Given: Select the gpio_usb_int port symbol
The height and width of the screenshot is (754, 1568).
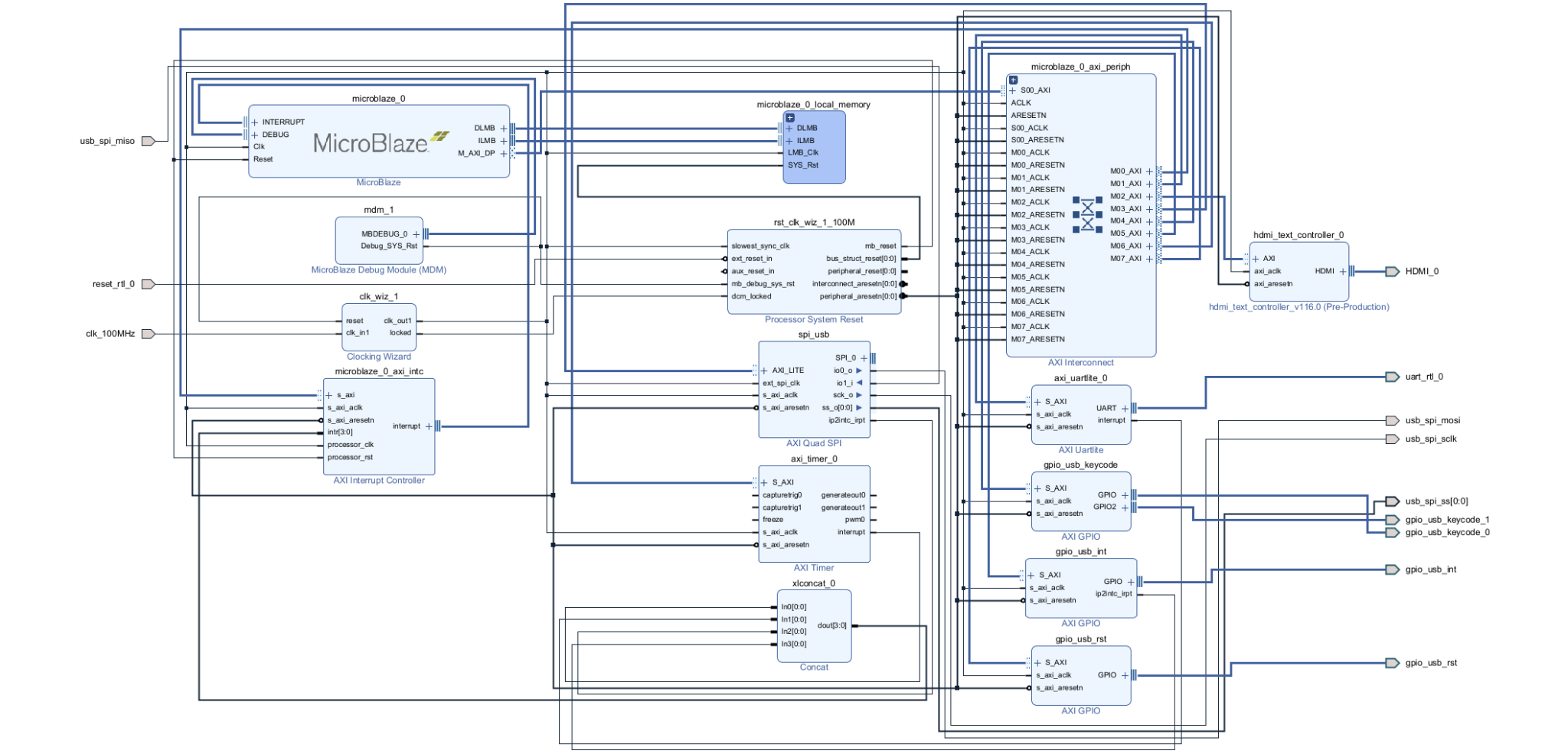Looking at the screenshot, I should [1393, 570].
